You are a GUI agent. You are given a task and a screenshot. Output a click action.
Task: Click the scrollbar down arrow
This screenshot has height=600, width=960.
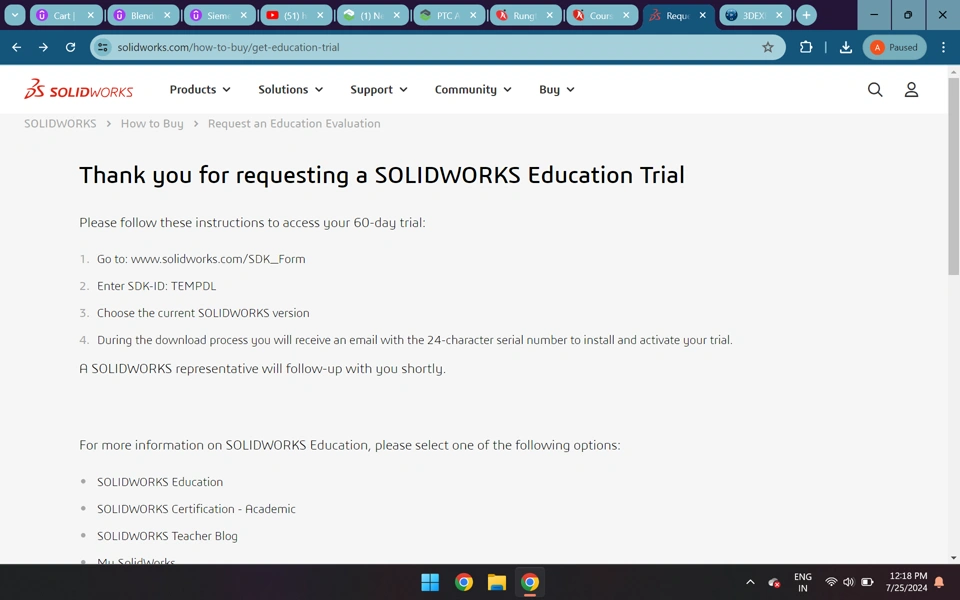tap(953, 558)
